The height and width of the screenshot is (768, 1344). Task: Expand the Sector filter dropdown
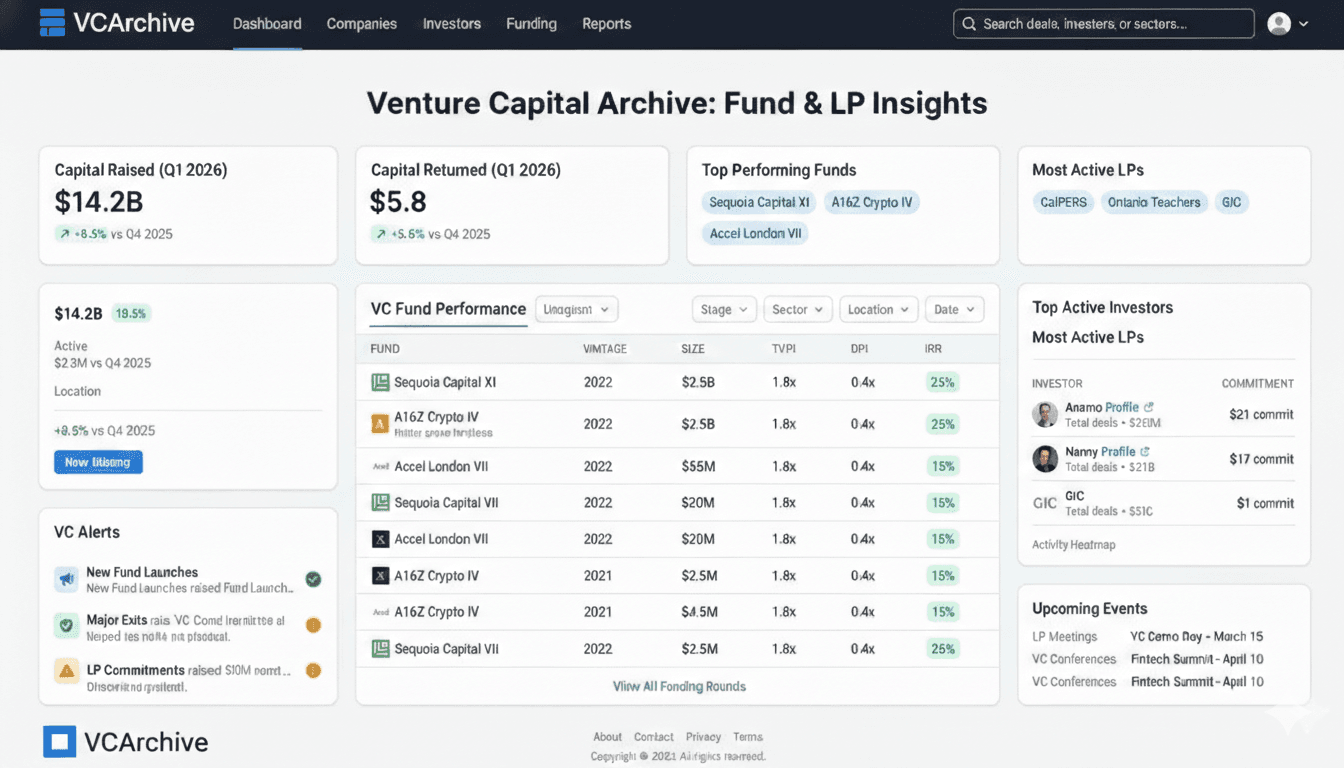(x=797, y=309)
